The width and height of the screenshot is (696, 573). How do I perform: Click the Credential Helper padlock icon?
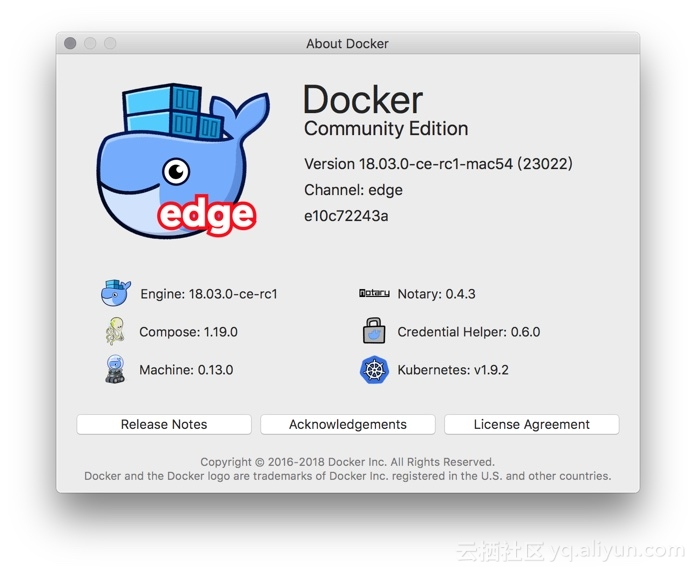pyautogui.click(x=374, y=331)
